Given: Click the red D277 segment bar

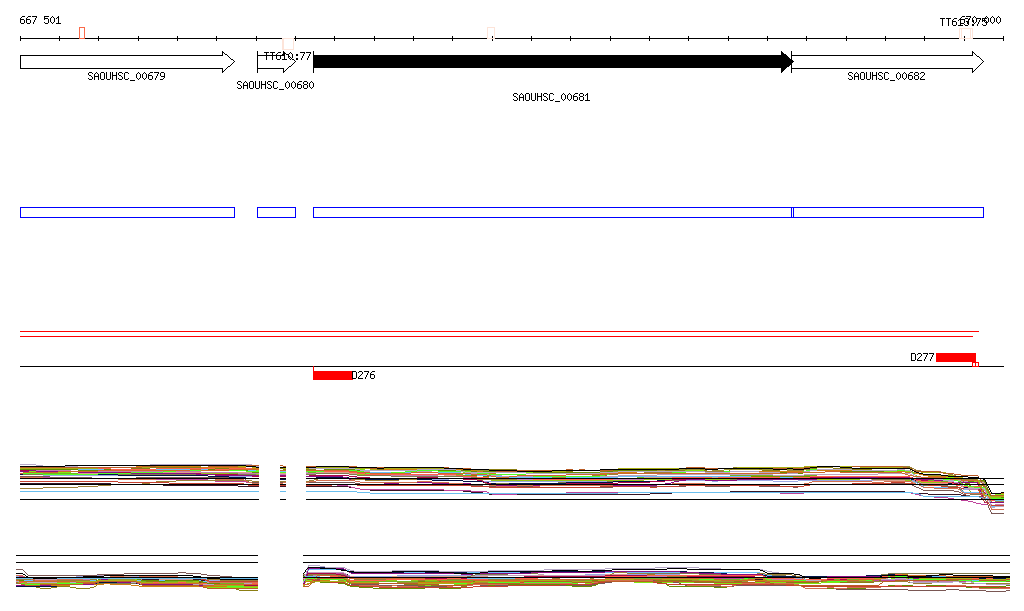Looking at the screenshot, I should [955, 358].
